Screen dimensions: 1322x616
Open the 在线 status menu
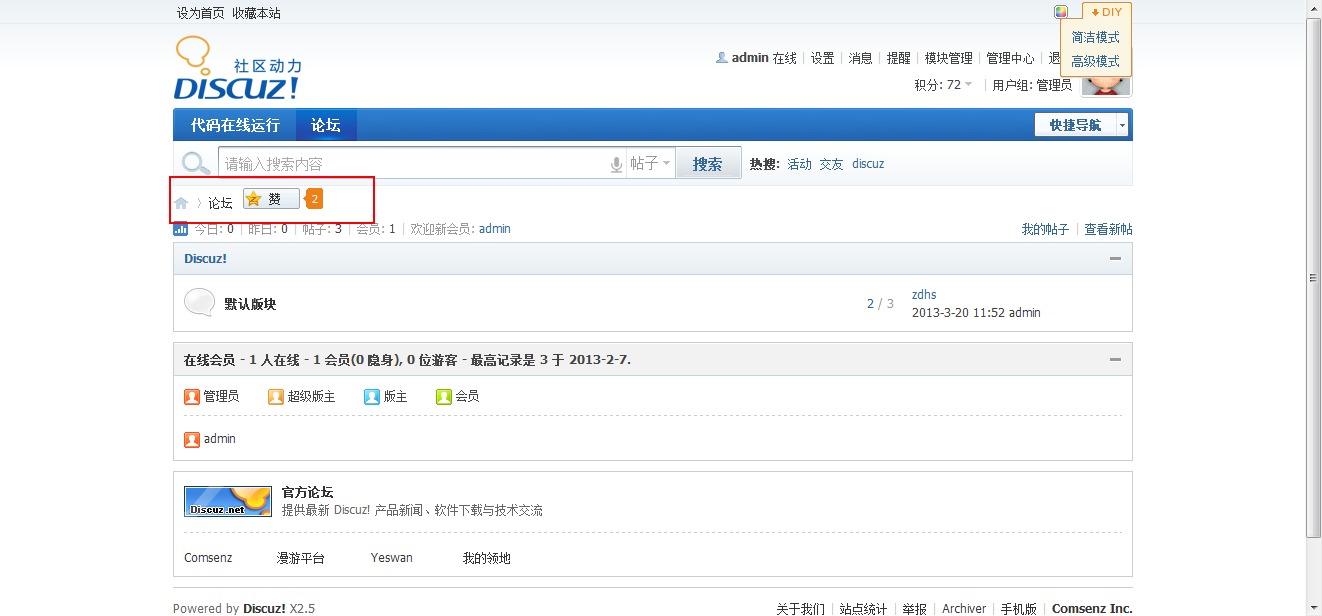785,58
